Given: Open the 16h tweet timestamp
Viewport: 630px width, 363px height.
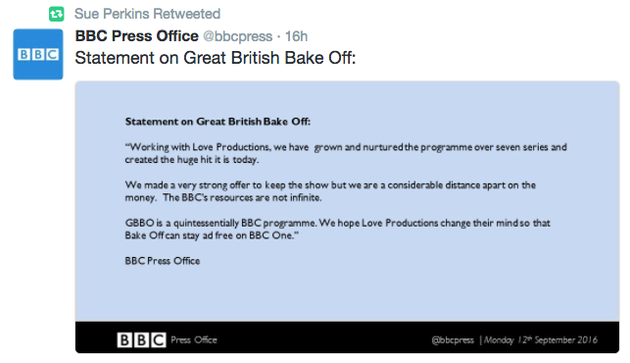Looking at the screenshot, I should pos(296,37).
